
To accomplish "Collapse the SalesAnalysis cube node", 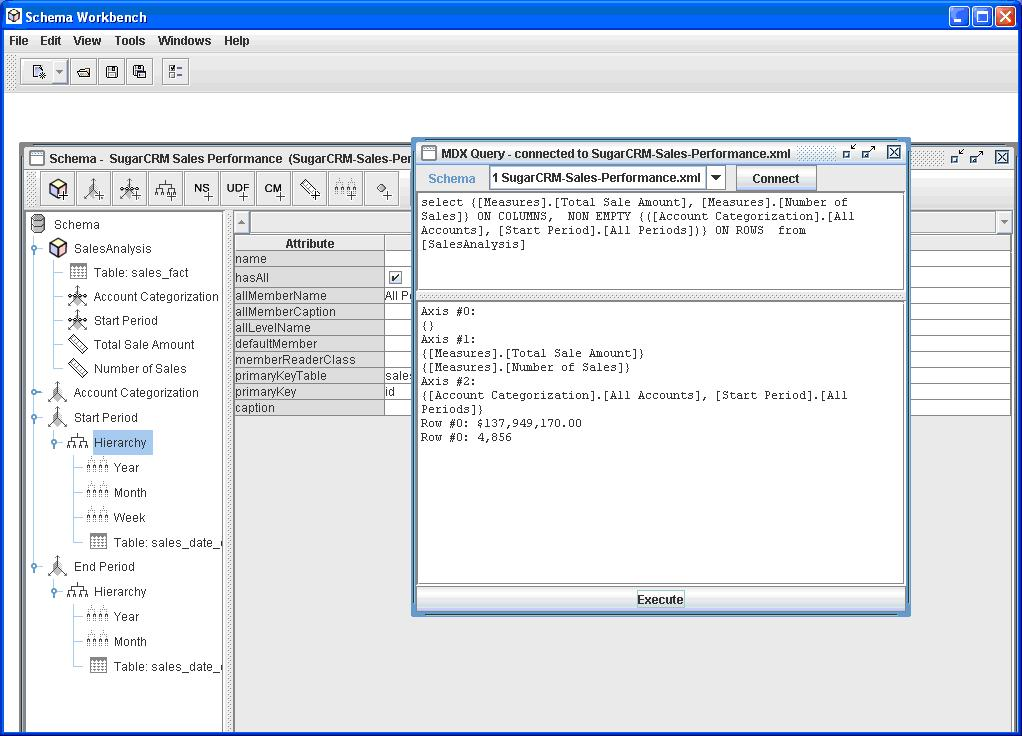I will coord(35,249).
